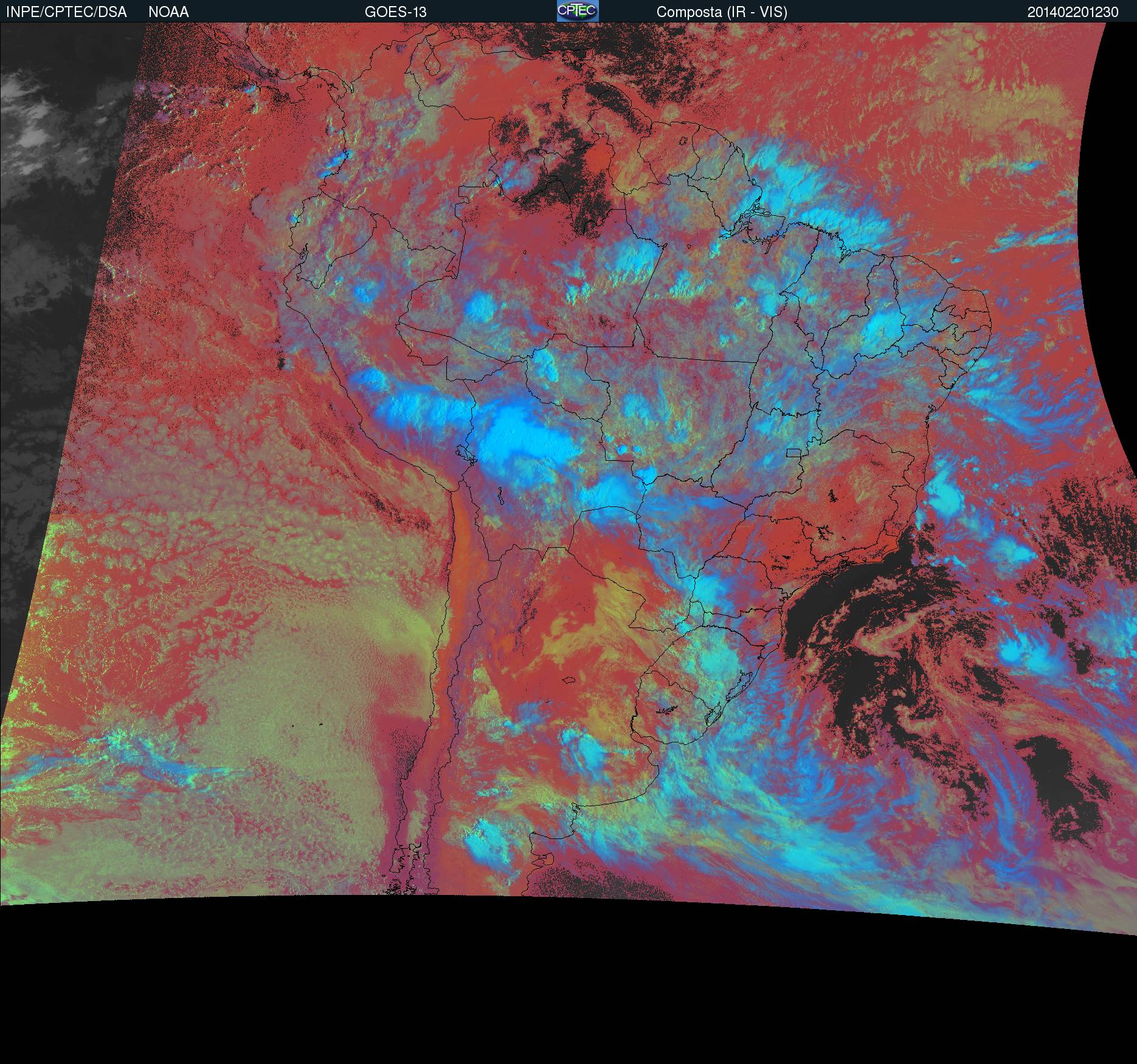Click the Composta (IR - VIS) title

point(722,12)
